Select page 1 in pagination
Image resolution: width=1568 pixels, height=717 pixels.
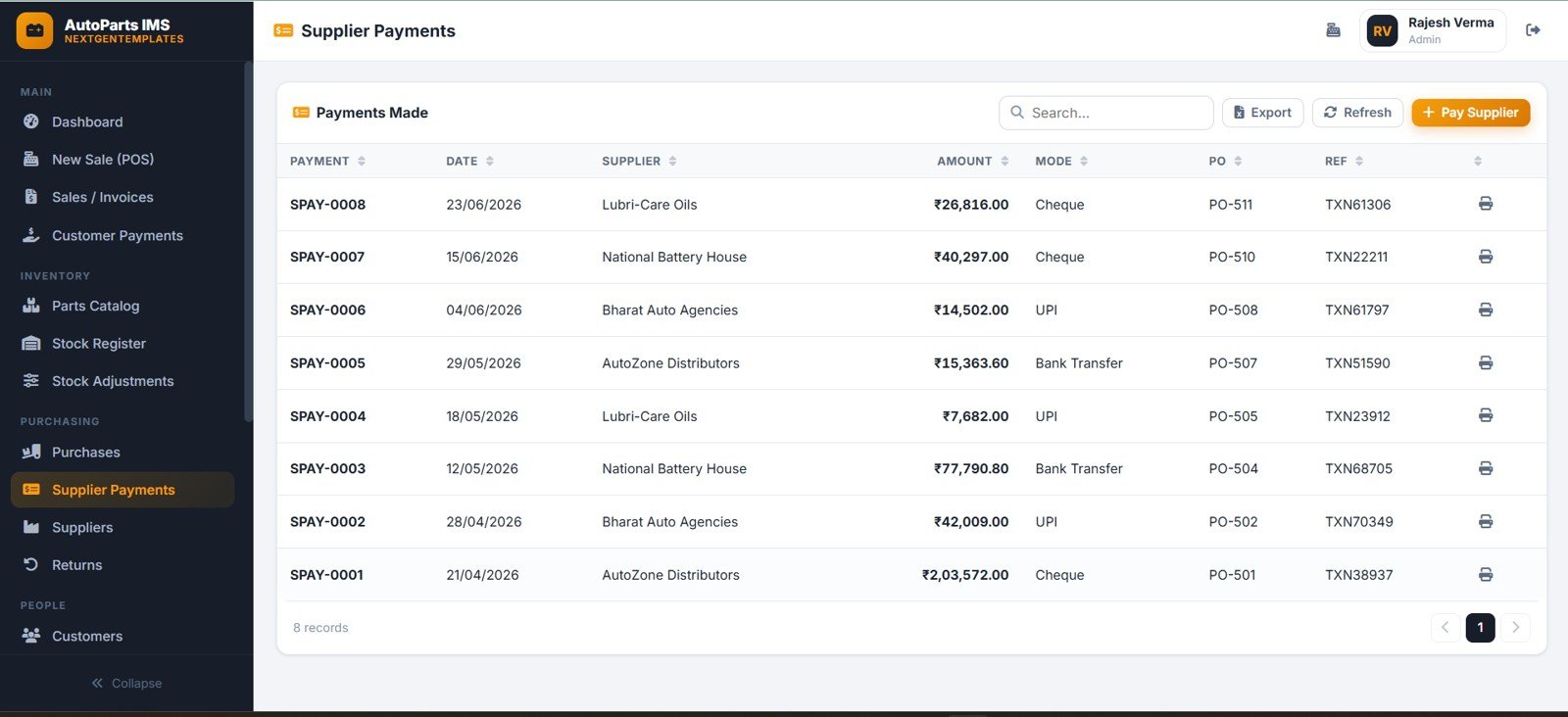(1480, 627)
